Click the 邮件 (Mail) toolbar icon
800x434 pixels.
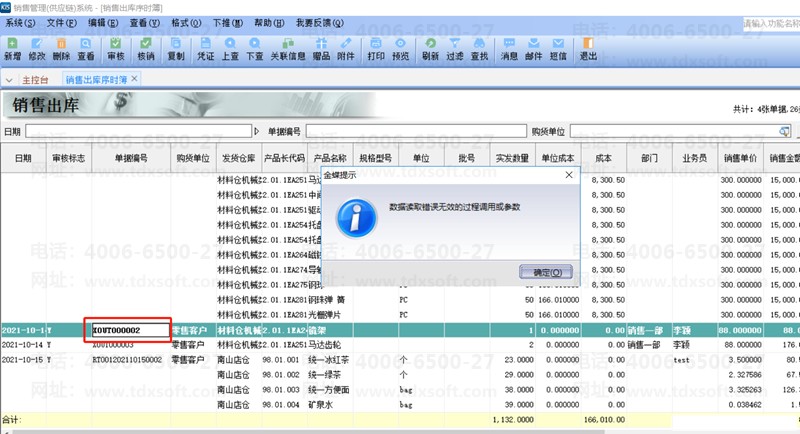[x=534, y=49]
